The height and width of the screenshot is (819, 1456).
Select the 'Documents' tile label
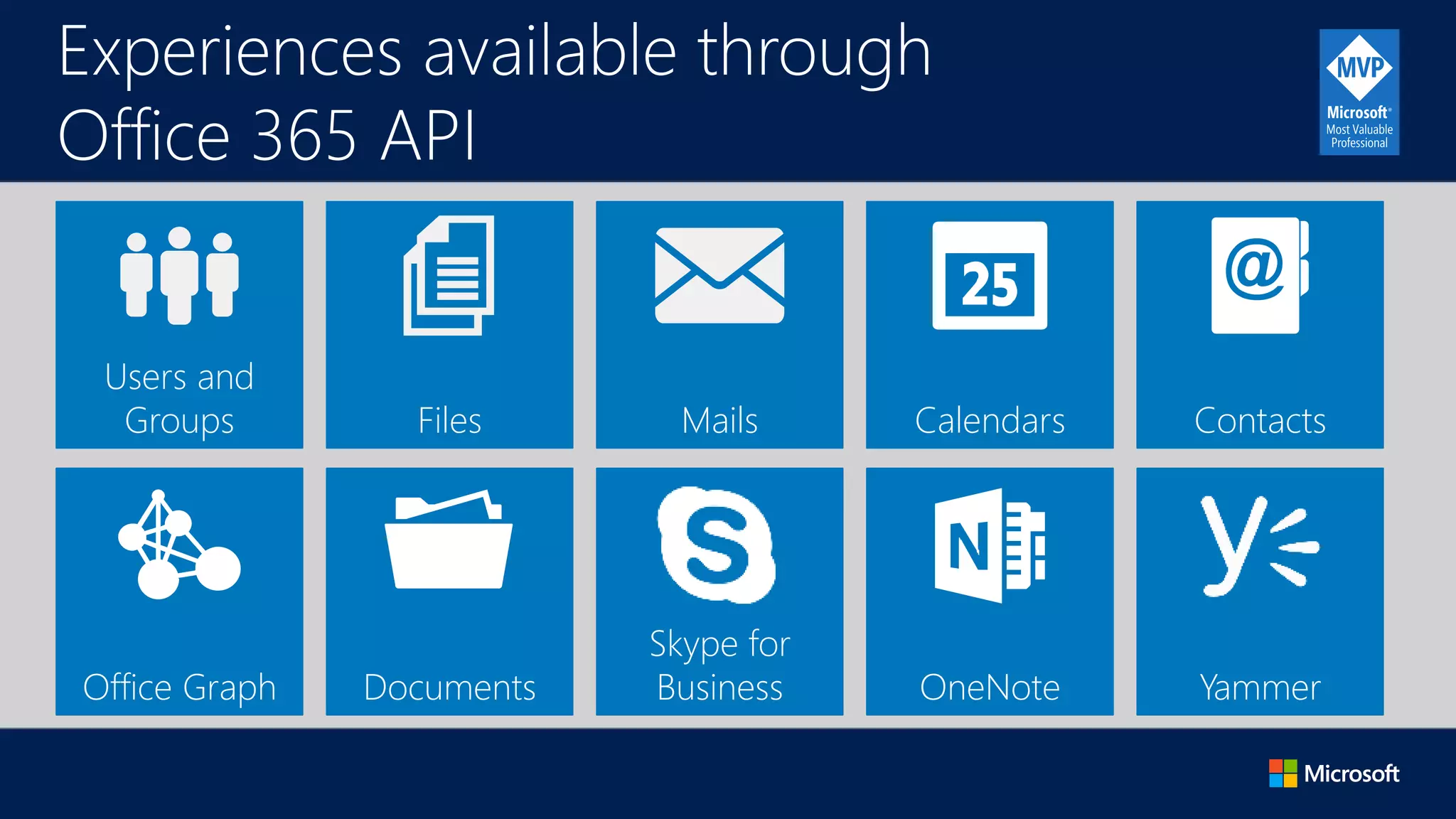point(449,687)
